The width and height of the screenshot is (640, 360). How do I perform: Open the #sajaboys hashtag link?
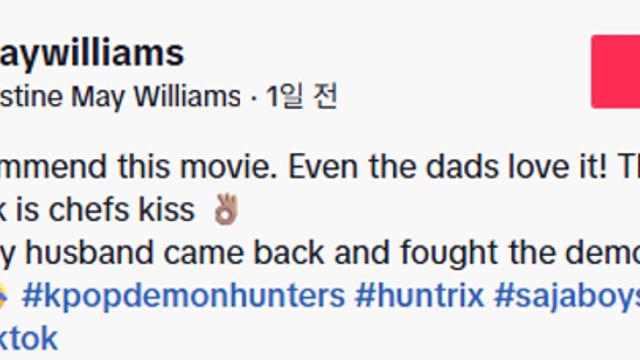pyautogui.click(x=567, y=296)
